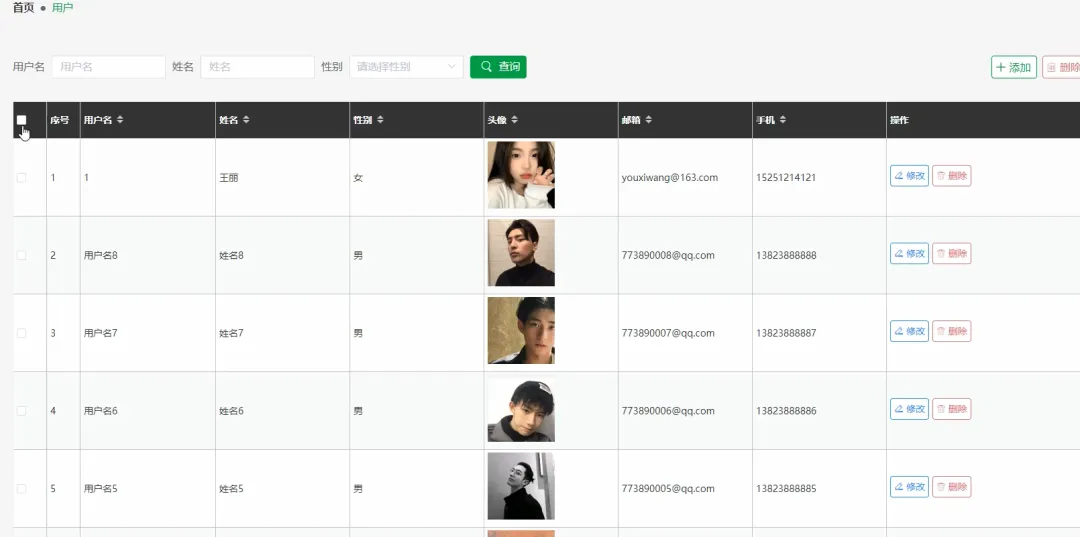Focus the 姓名 search input field

[257, 67]
